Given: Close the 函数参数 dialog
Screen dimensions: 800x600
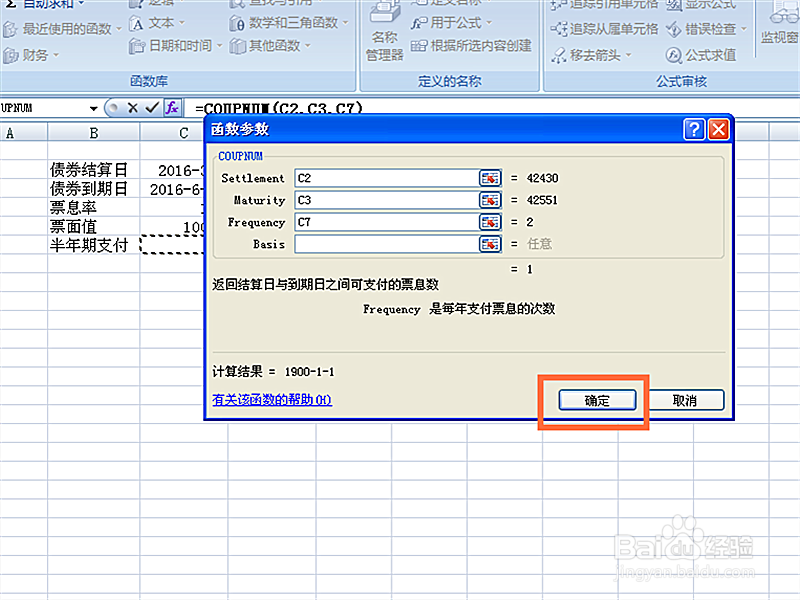Looking at the screenshot, I should tap(718, 130).
